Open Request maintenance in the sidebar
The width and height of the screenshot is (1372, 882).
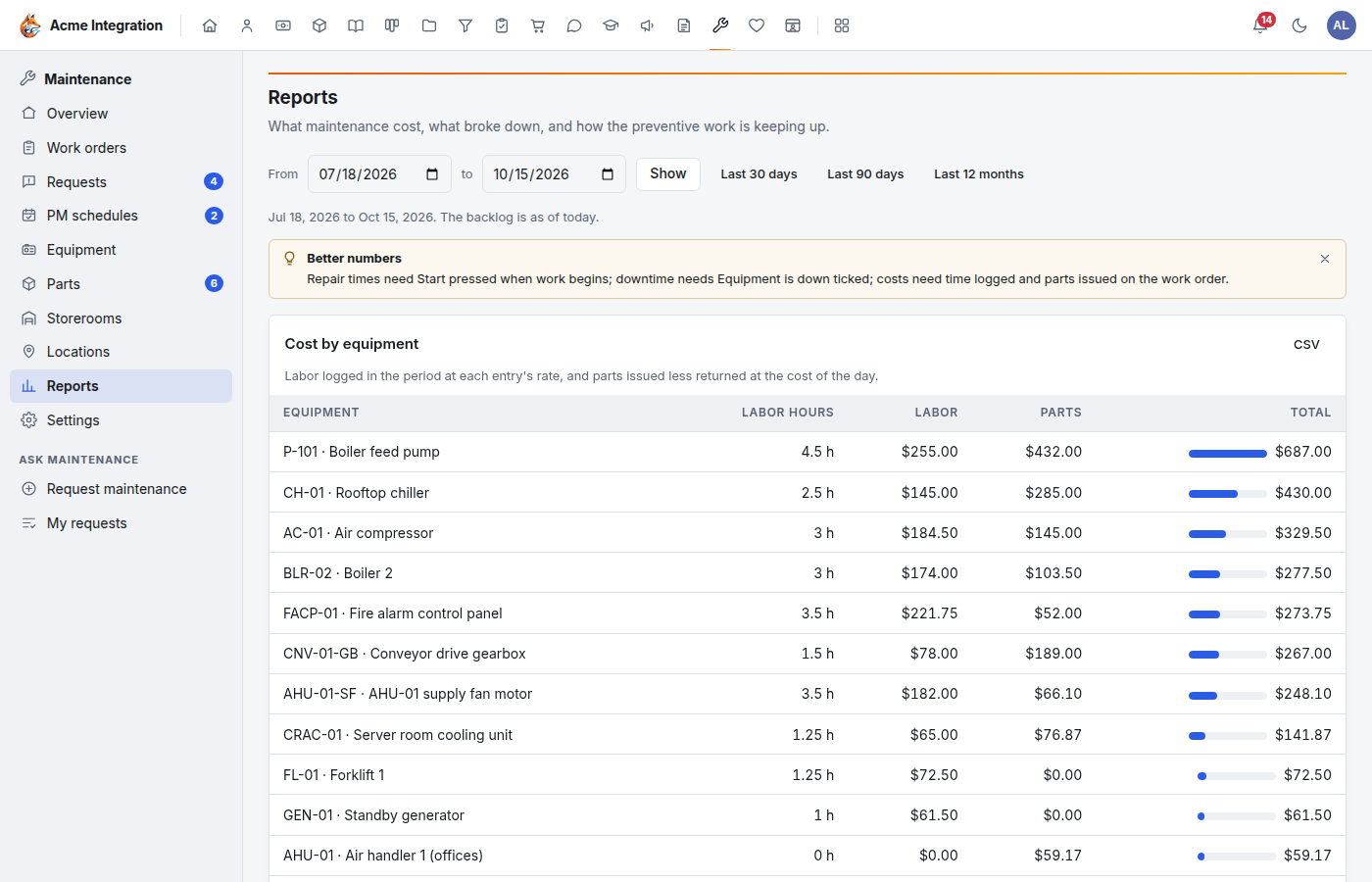point(122,489)
